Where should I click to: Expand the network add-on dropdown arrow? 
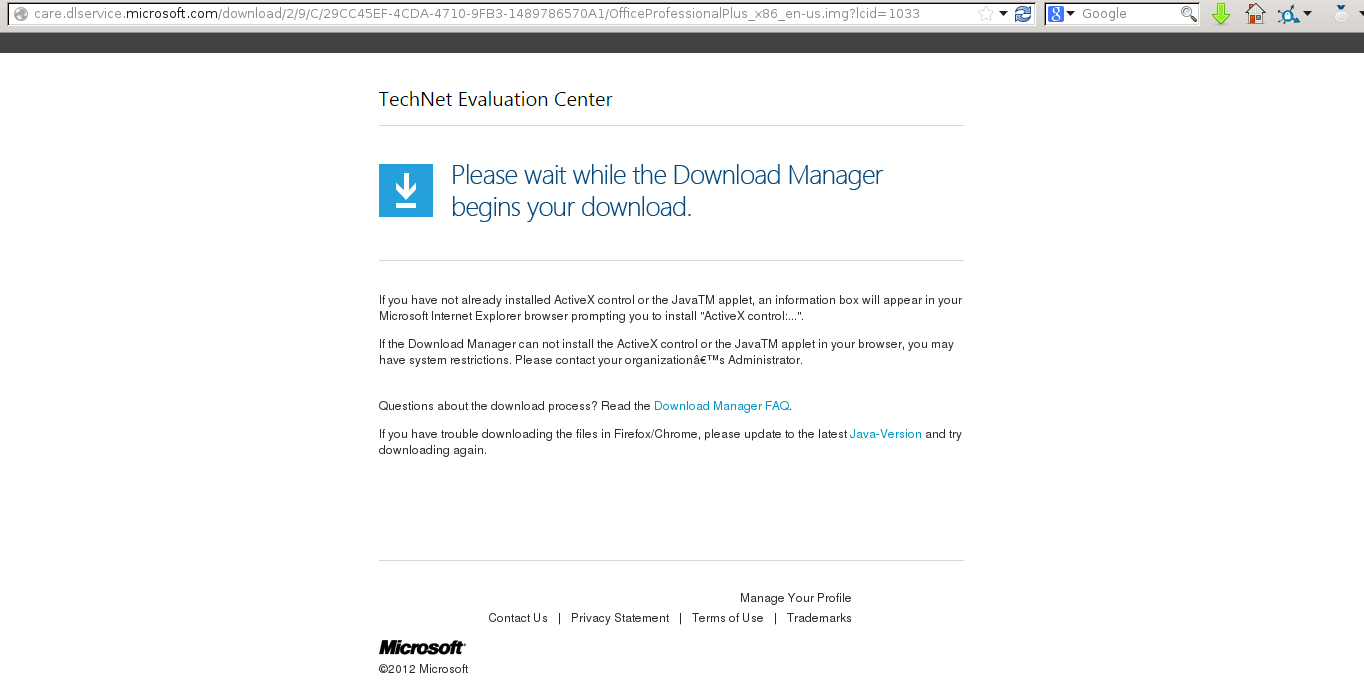pyautogui.click(x=1307, y=14)
